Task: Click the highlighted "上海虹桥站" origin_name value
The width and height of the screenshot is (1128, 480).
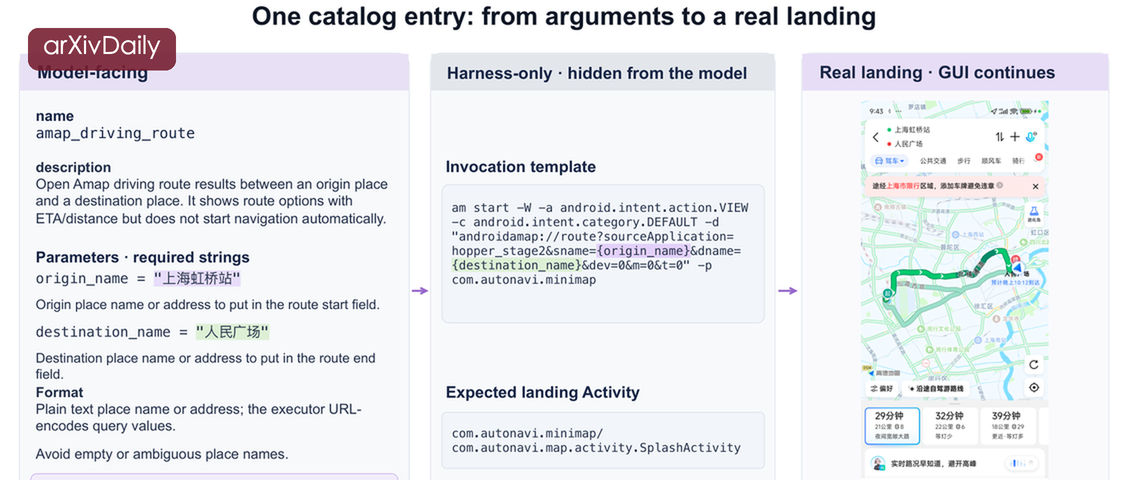Action: click(x=196, y=279)
